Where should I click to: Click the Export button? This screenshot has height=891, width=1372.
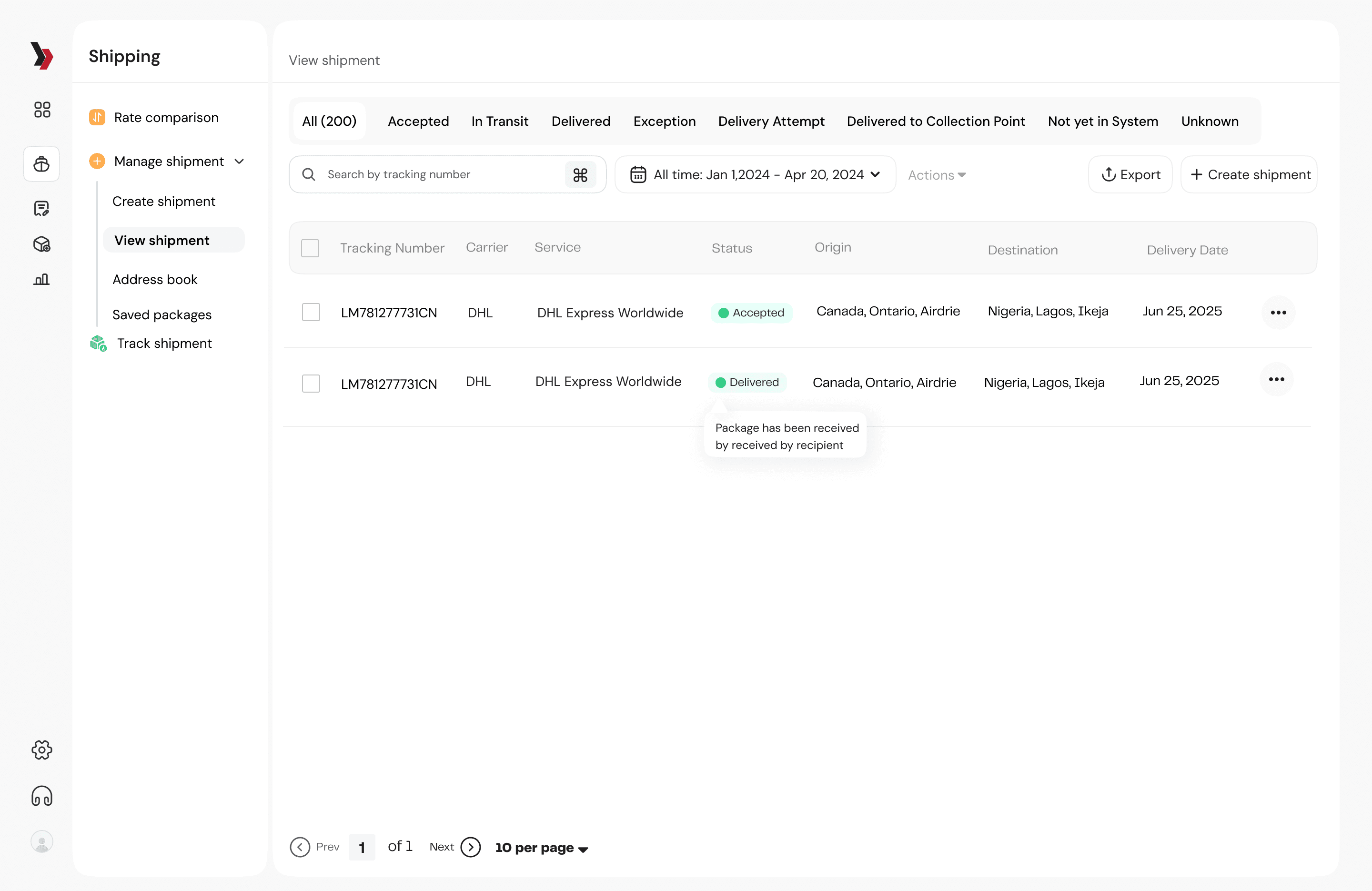tap(1130, 175)
